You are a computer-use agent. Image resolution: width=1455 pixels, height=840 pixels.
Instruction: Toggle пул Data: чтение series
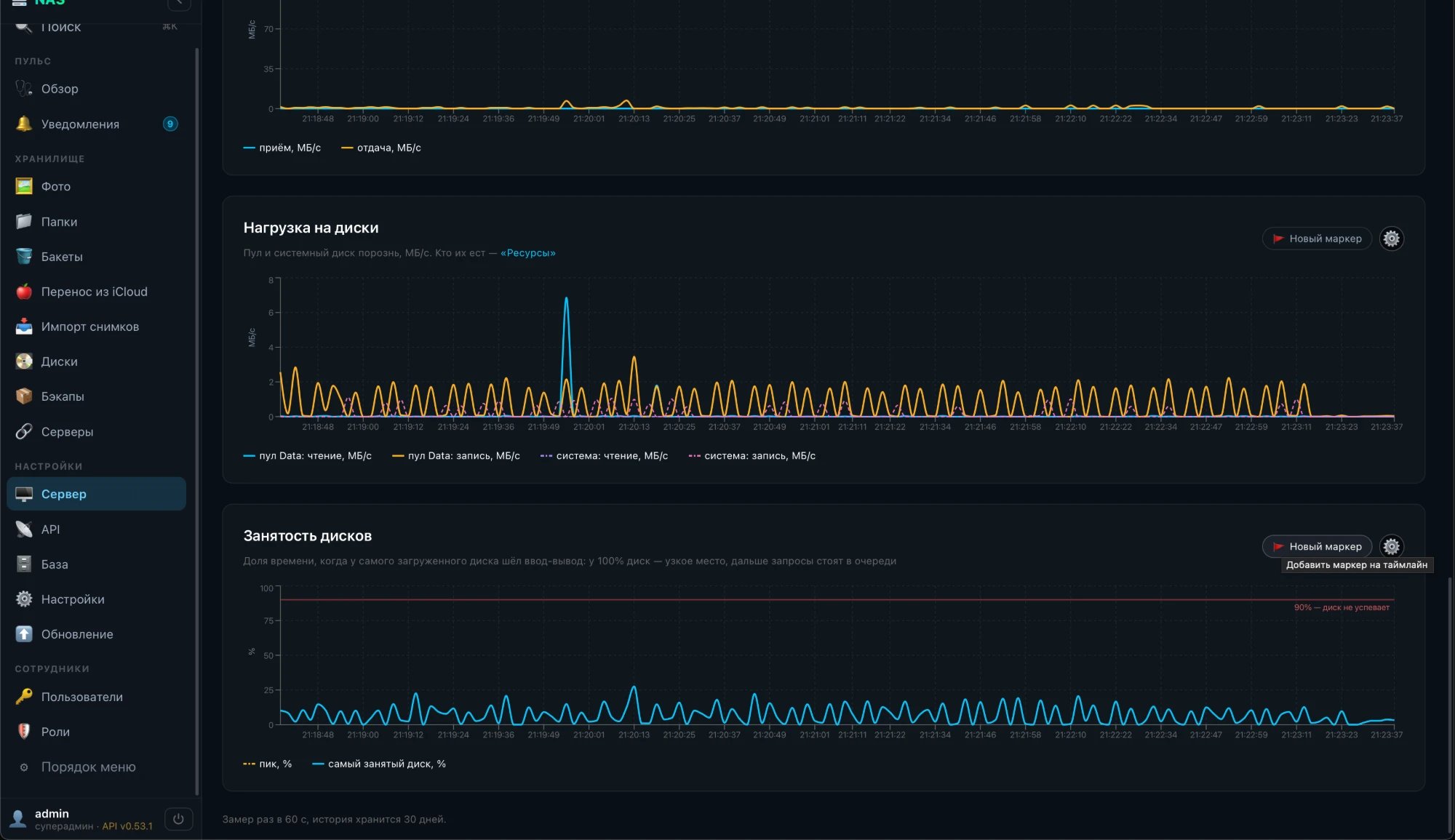coord(307,456)
